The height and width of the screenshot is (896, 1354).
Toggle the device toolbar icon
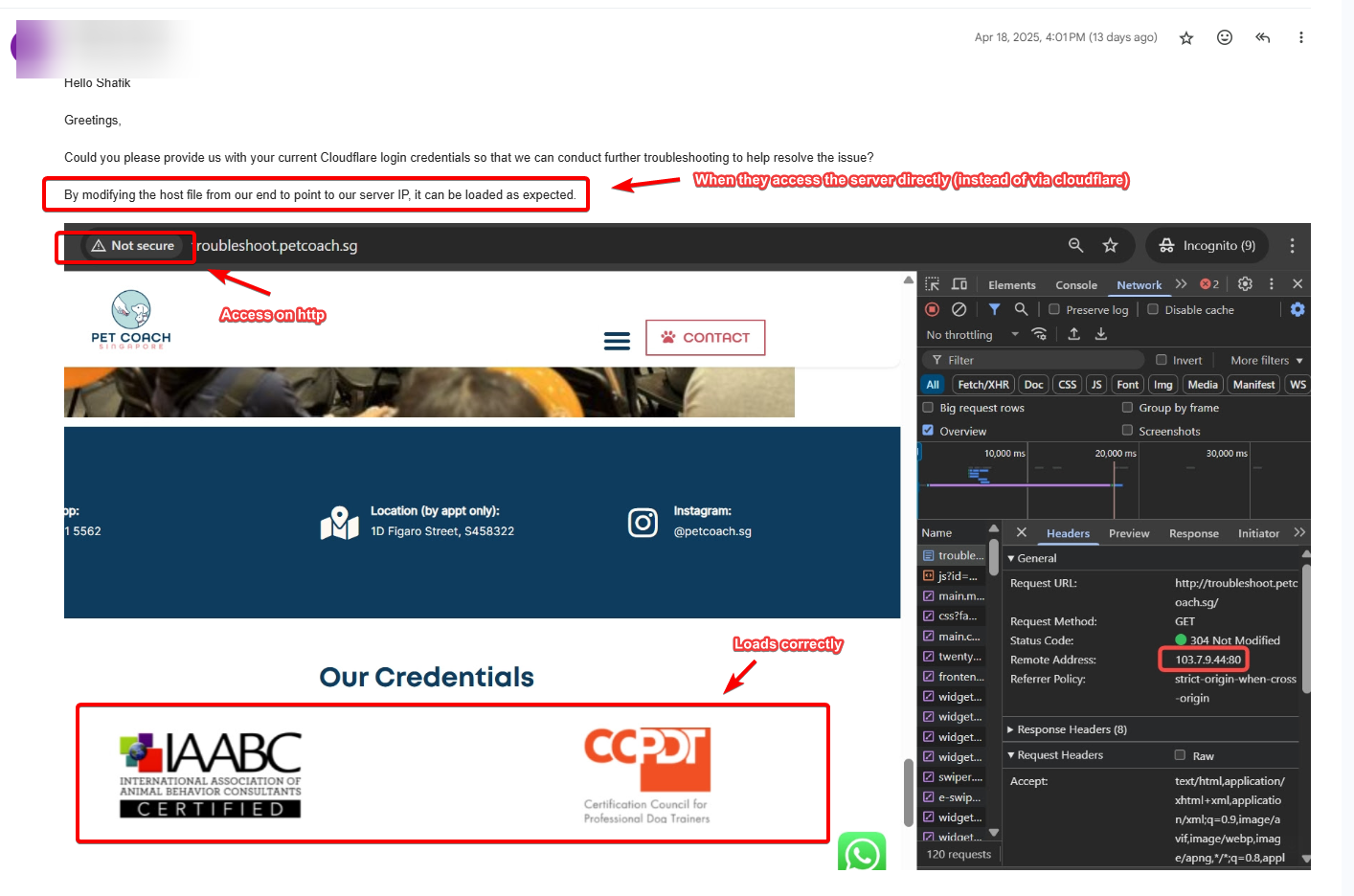tap(959, 284)
